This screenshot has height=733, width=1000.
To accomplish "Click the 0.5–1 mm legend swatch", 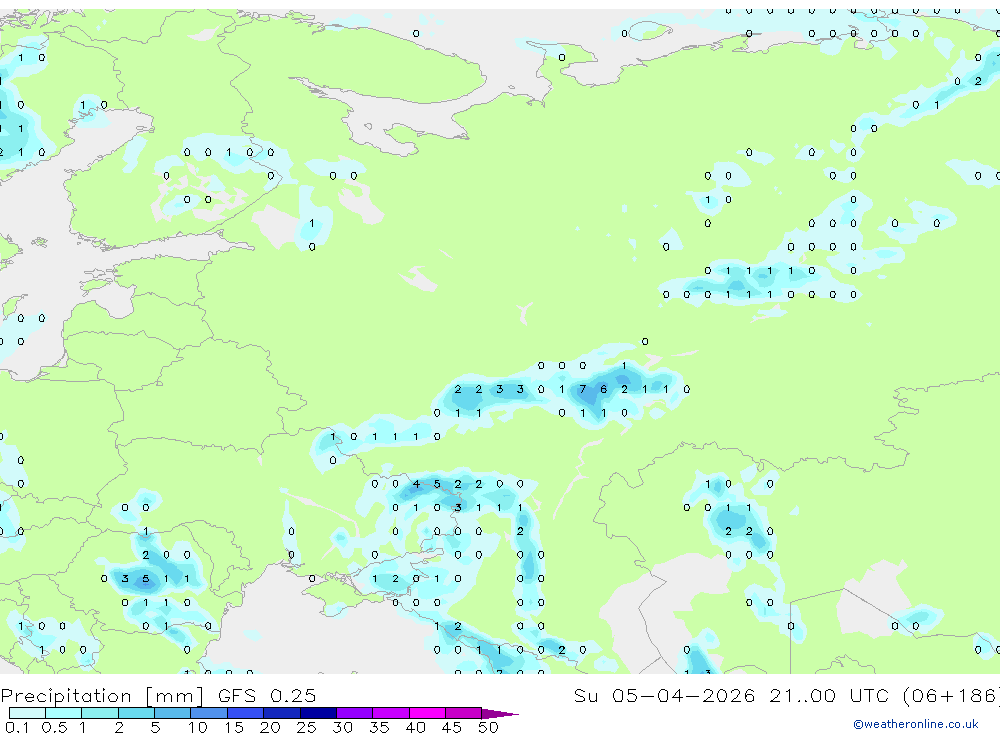I will (64, 713).
